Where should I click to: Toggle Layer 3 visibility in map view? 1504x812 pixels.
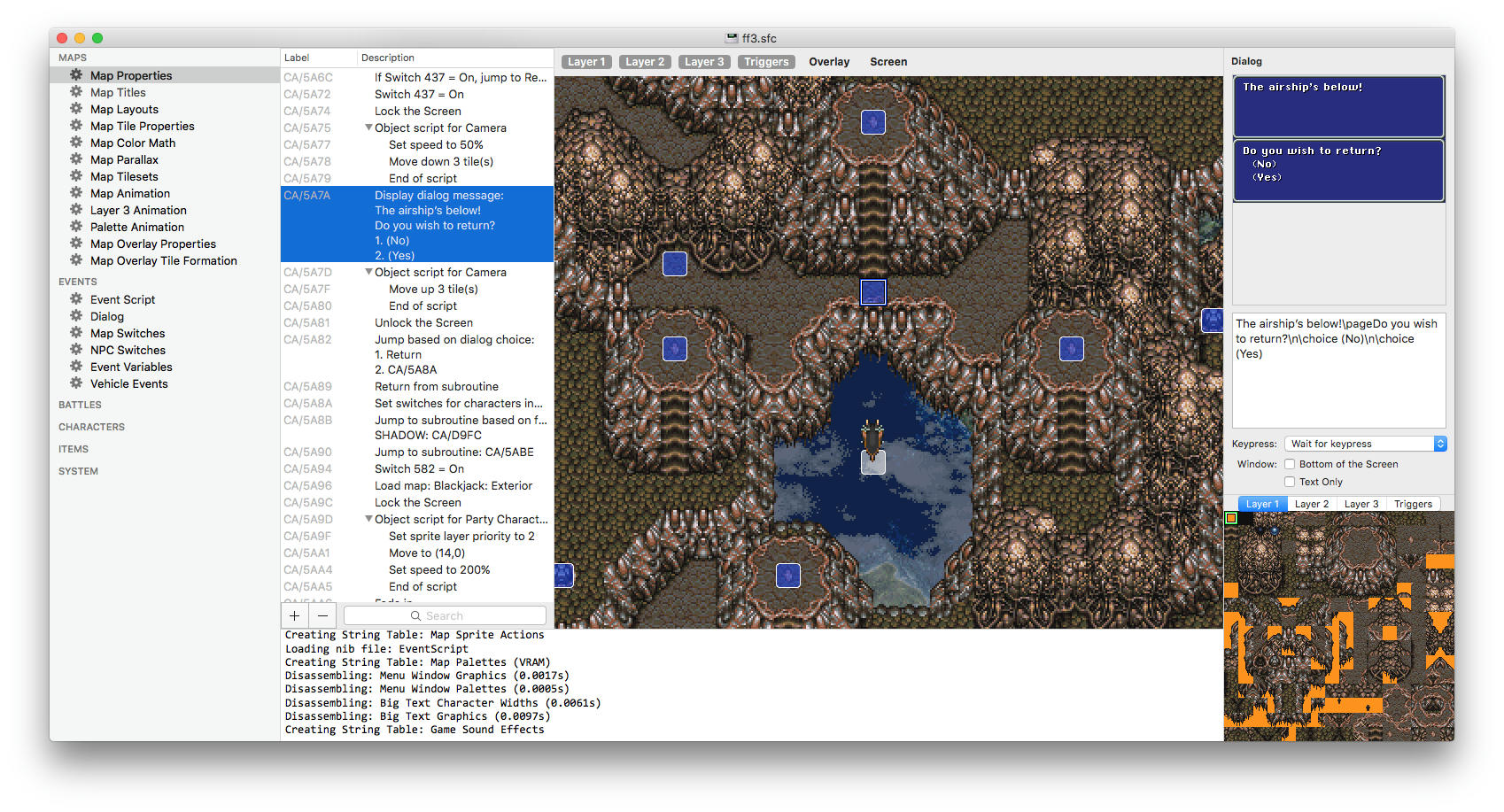(x=704, y=62)
